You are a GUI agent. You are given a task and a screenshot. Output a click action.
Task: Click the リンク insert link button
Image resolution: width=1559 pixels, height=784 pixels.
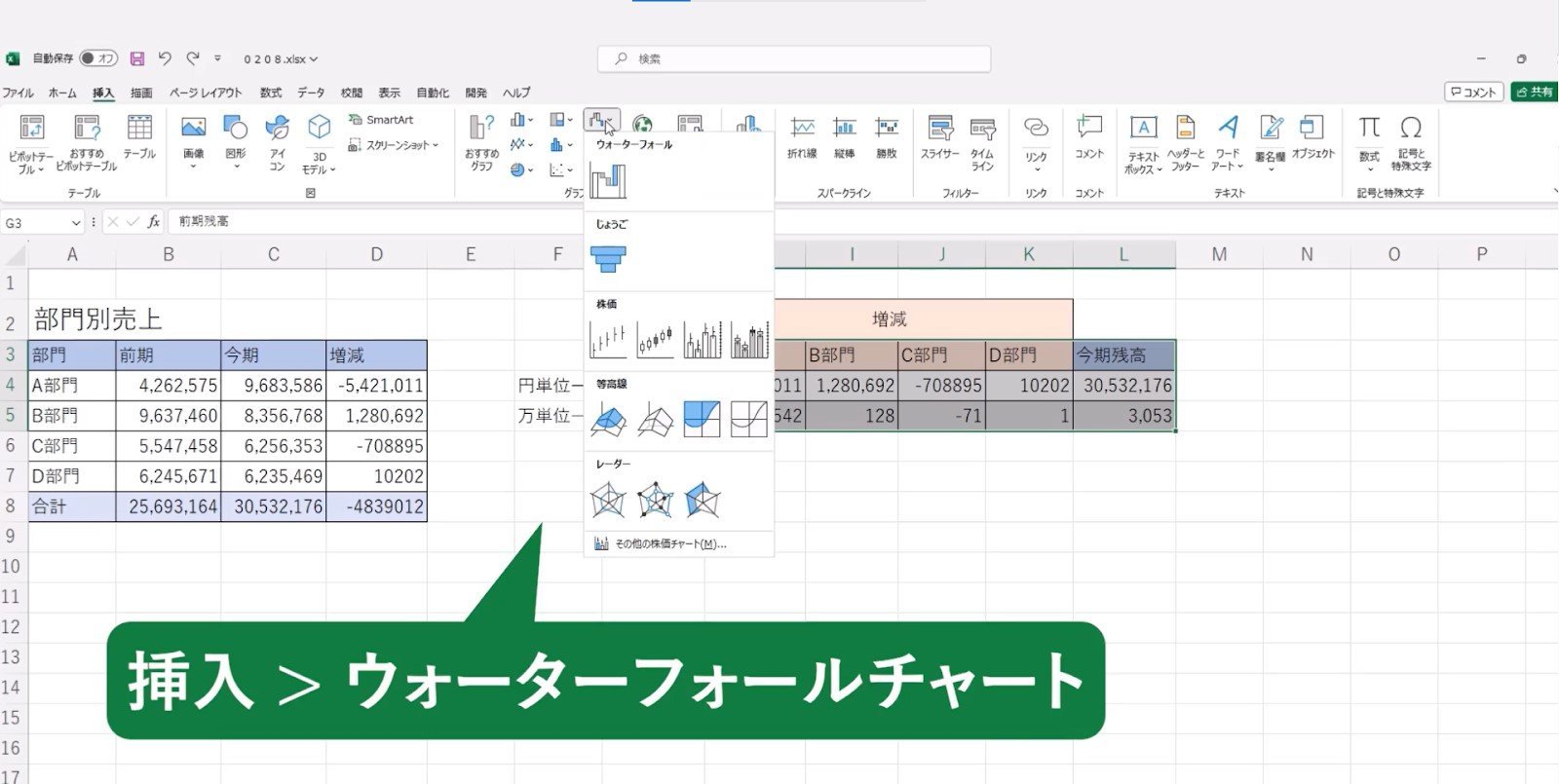(1036, 142)
